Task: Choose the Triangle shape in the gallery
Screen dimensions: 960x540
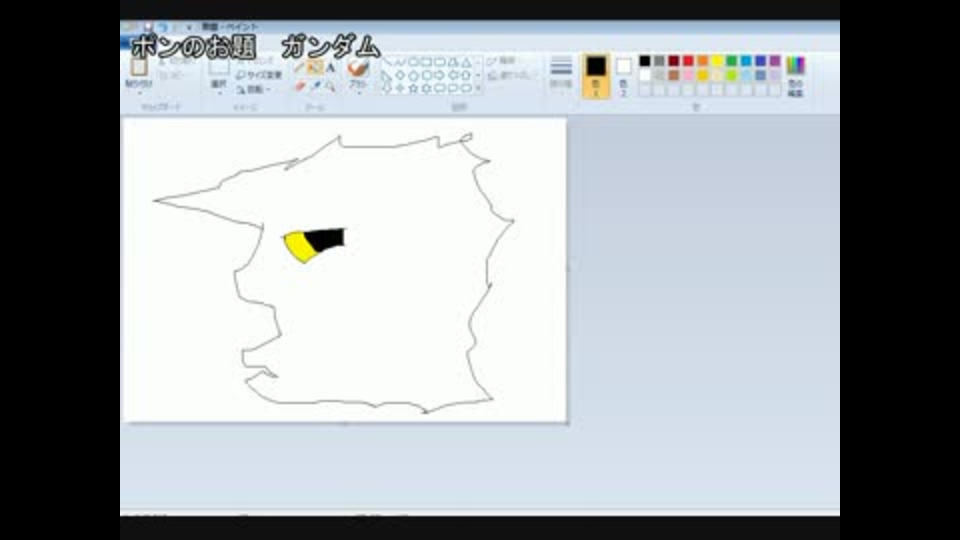Action: pos(467,62)
